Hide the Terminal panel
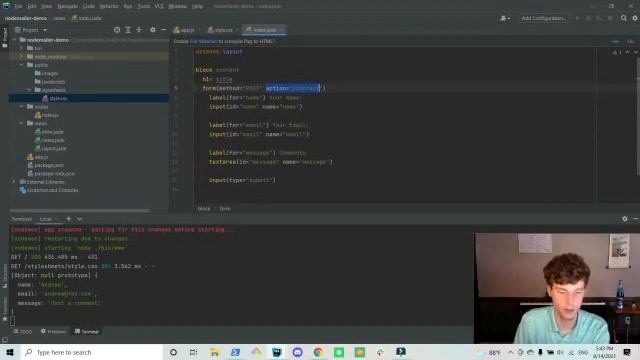This screenshot has height=360, width=640. 636,219
